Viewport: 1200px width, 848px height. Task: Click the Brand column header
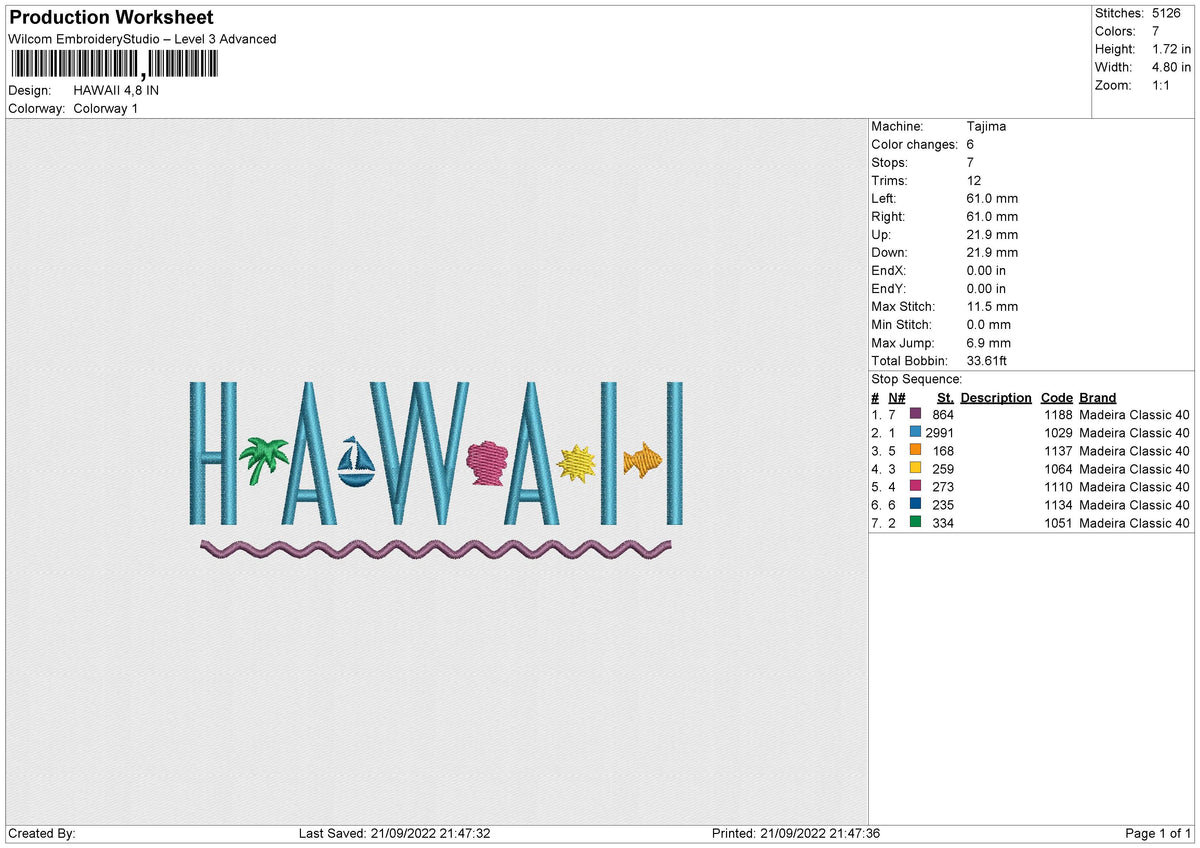[x=1098, y=398]
